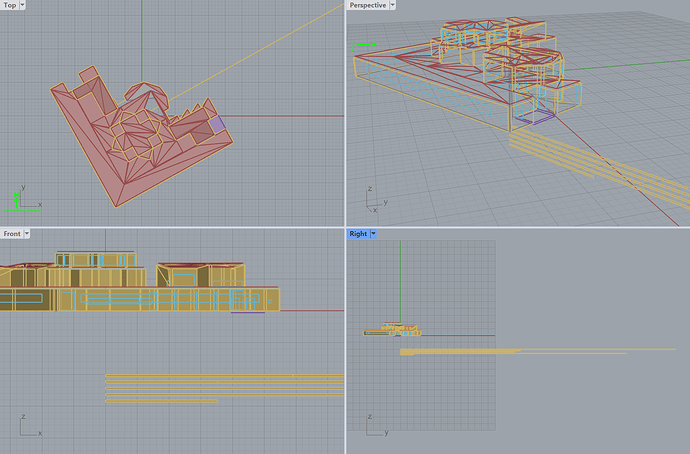Image resolution: width=690 pixels, height=454 pixels.
Task: Click the Perspective viewport title label
Action: click(366, 5)
